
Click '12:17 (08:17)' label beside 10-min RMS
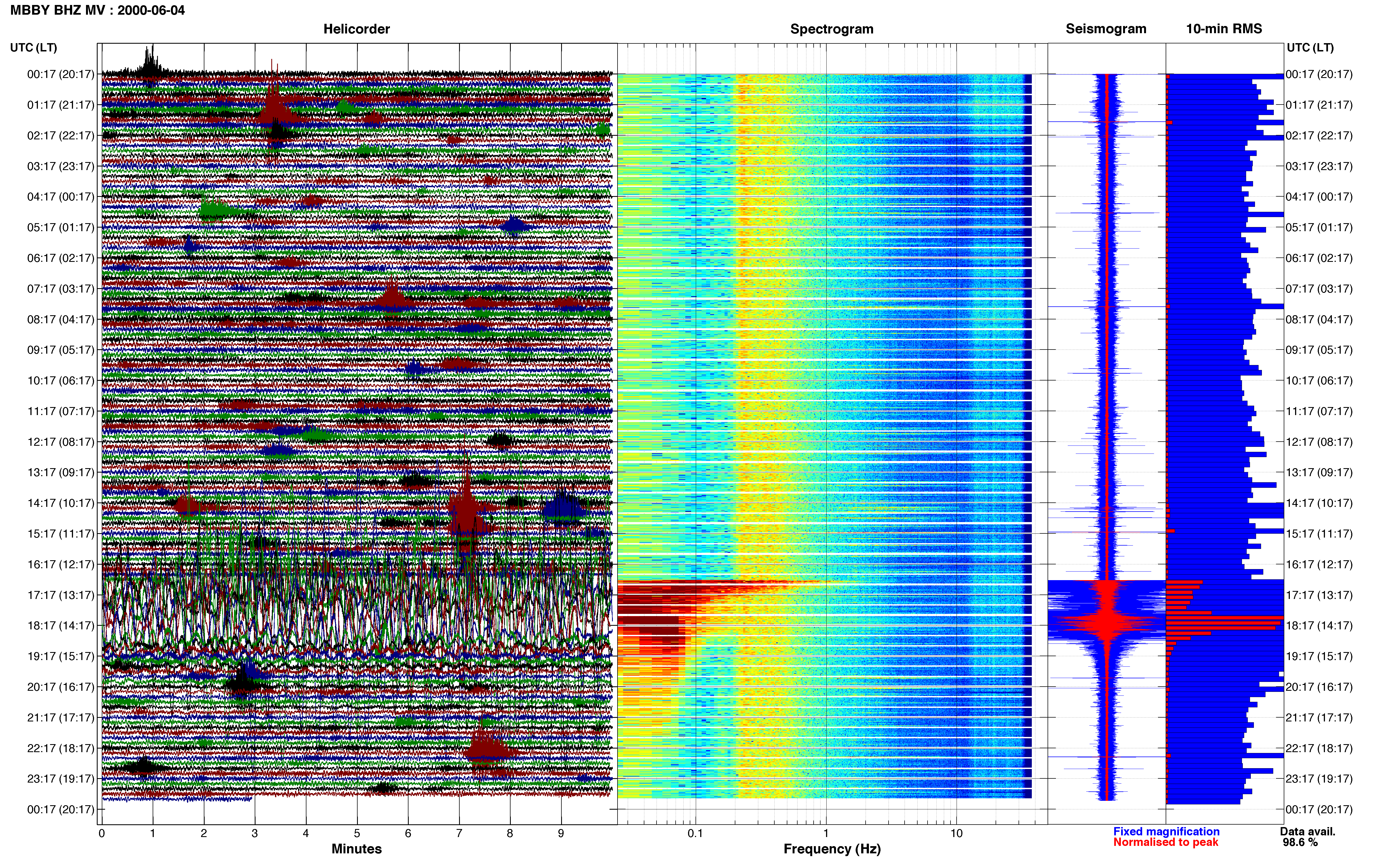[1319, 442]
